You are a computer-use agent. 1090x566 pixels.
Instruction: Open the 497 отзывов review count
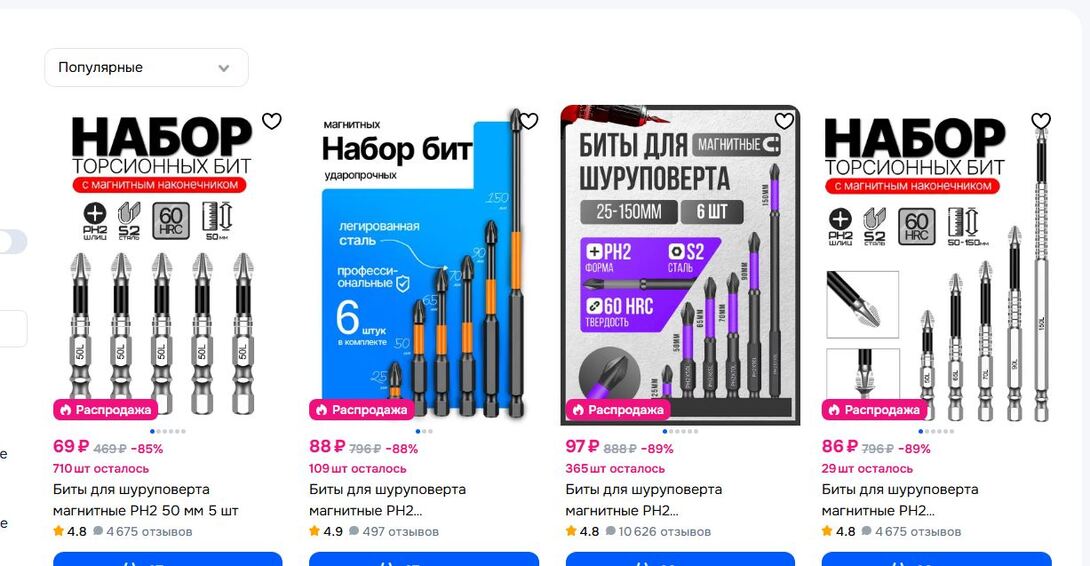click(393, 531)
